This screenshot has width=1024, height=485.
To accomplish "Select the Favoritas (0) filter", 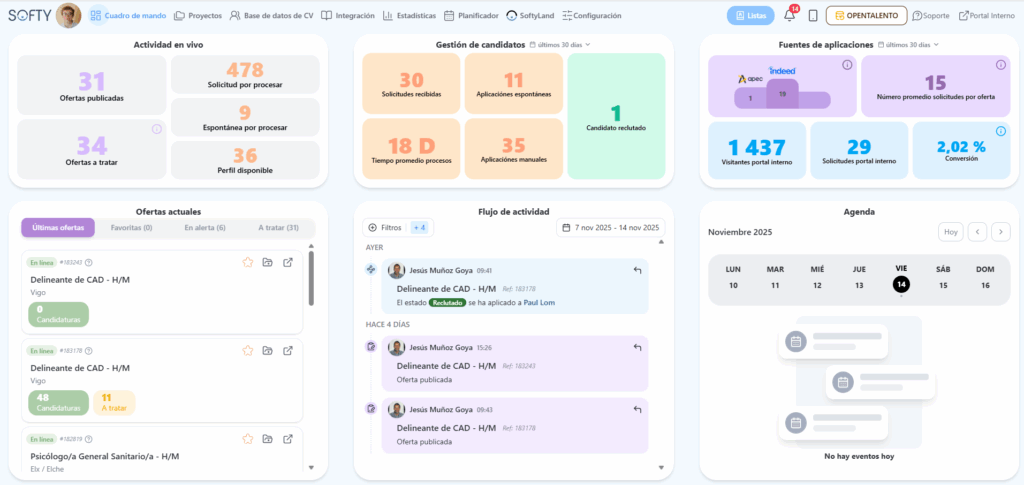I will coord(131,228).
